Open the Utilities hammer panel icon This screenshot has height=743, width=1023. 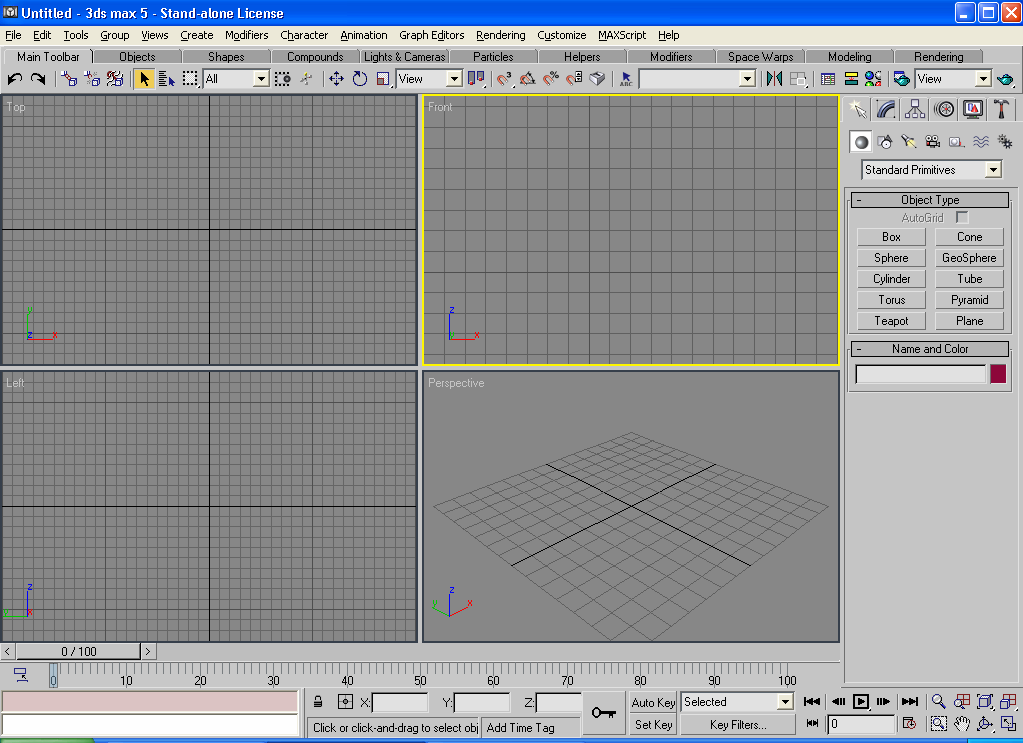coord(1001,109)
